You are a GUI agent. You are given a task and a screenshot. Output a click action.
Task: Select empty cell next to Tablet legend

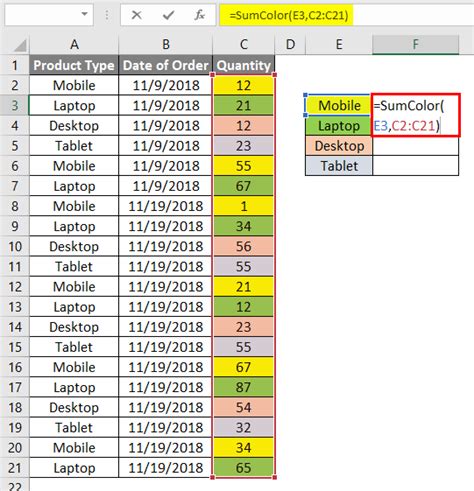[415, 166]
